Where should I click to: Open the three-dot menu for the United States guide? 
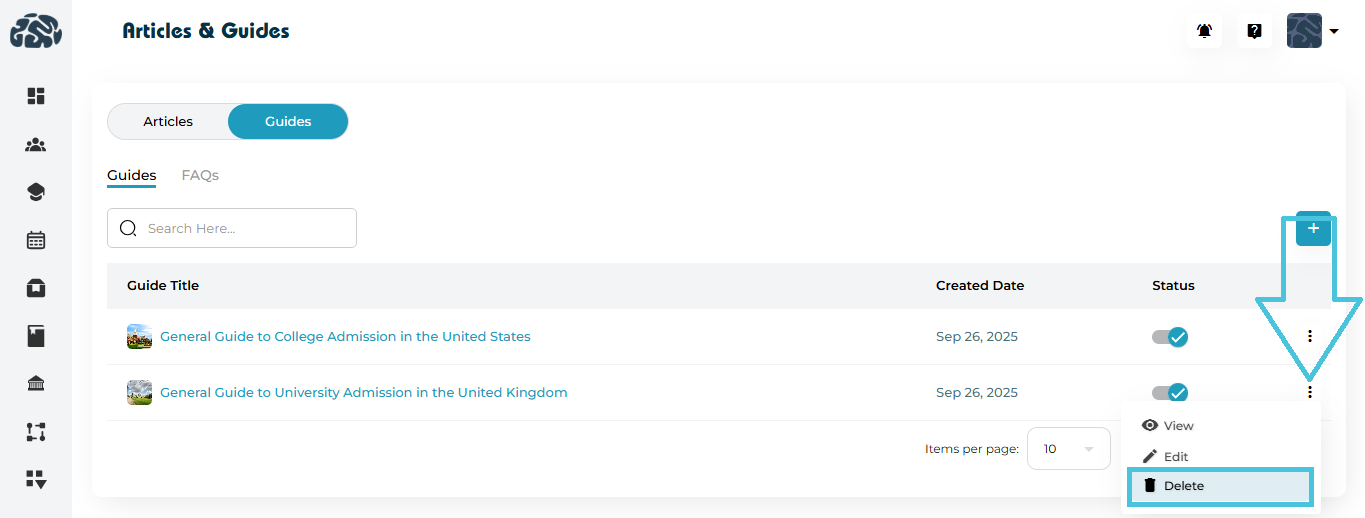(x=1310, y=337)
